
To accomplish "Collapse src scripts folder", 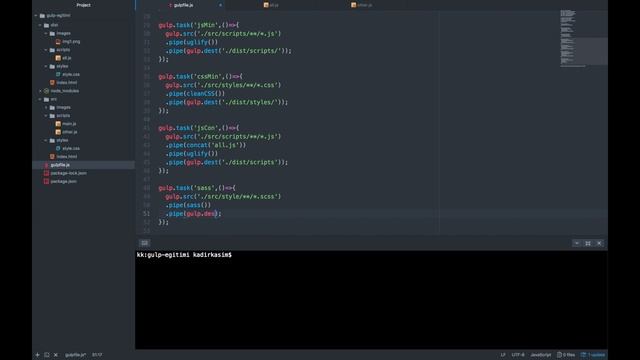I will coord(46,116).
